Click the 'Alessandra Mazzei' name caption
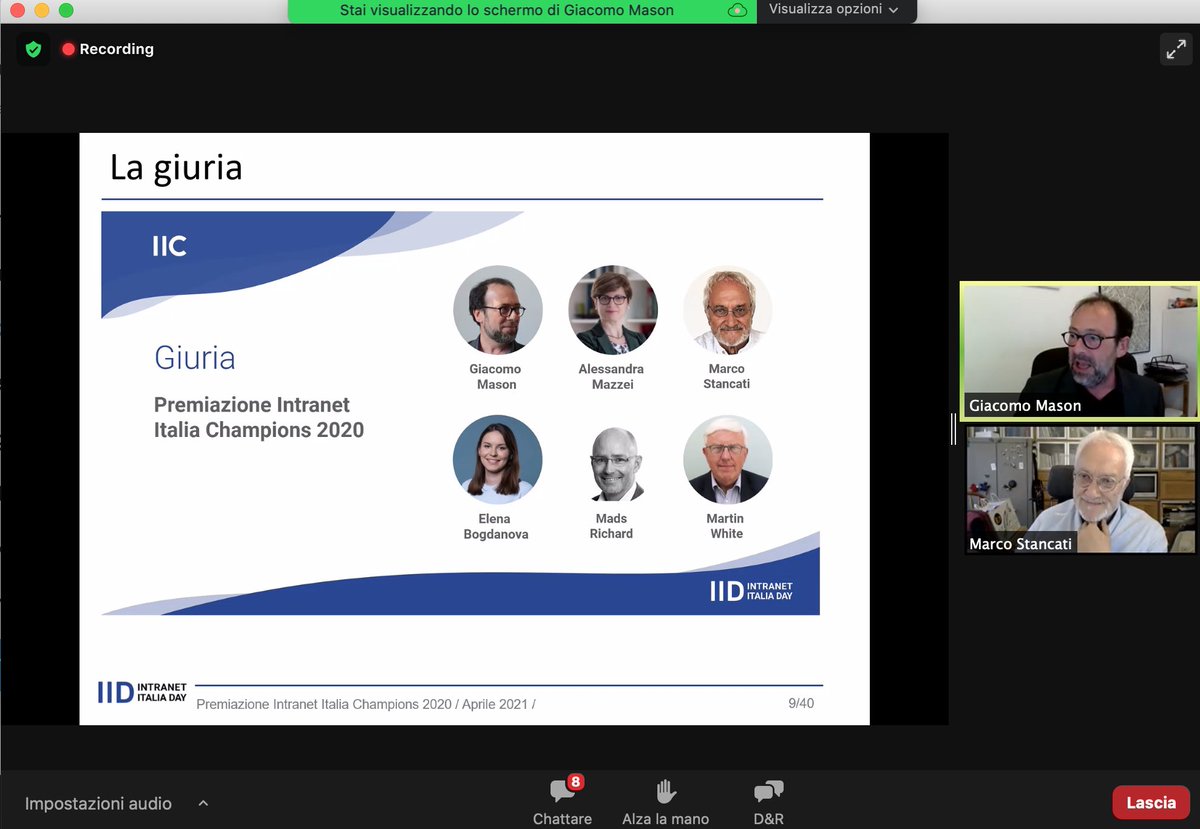The width and height of the screenshot is (1200, 829). click(611, 376)
